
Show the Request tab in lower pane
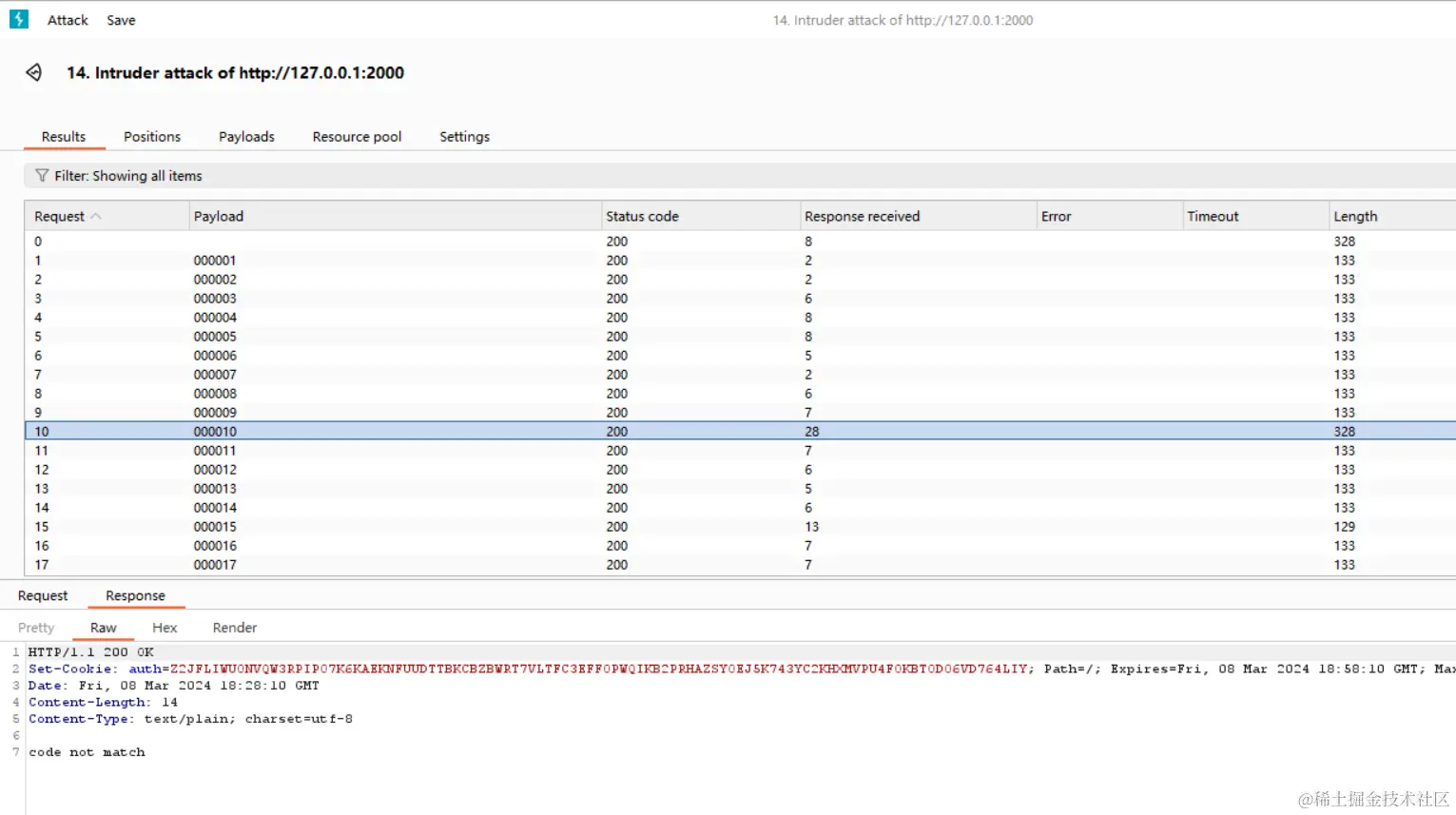pos(43,595)
